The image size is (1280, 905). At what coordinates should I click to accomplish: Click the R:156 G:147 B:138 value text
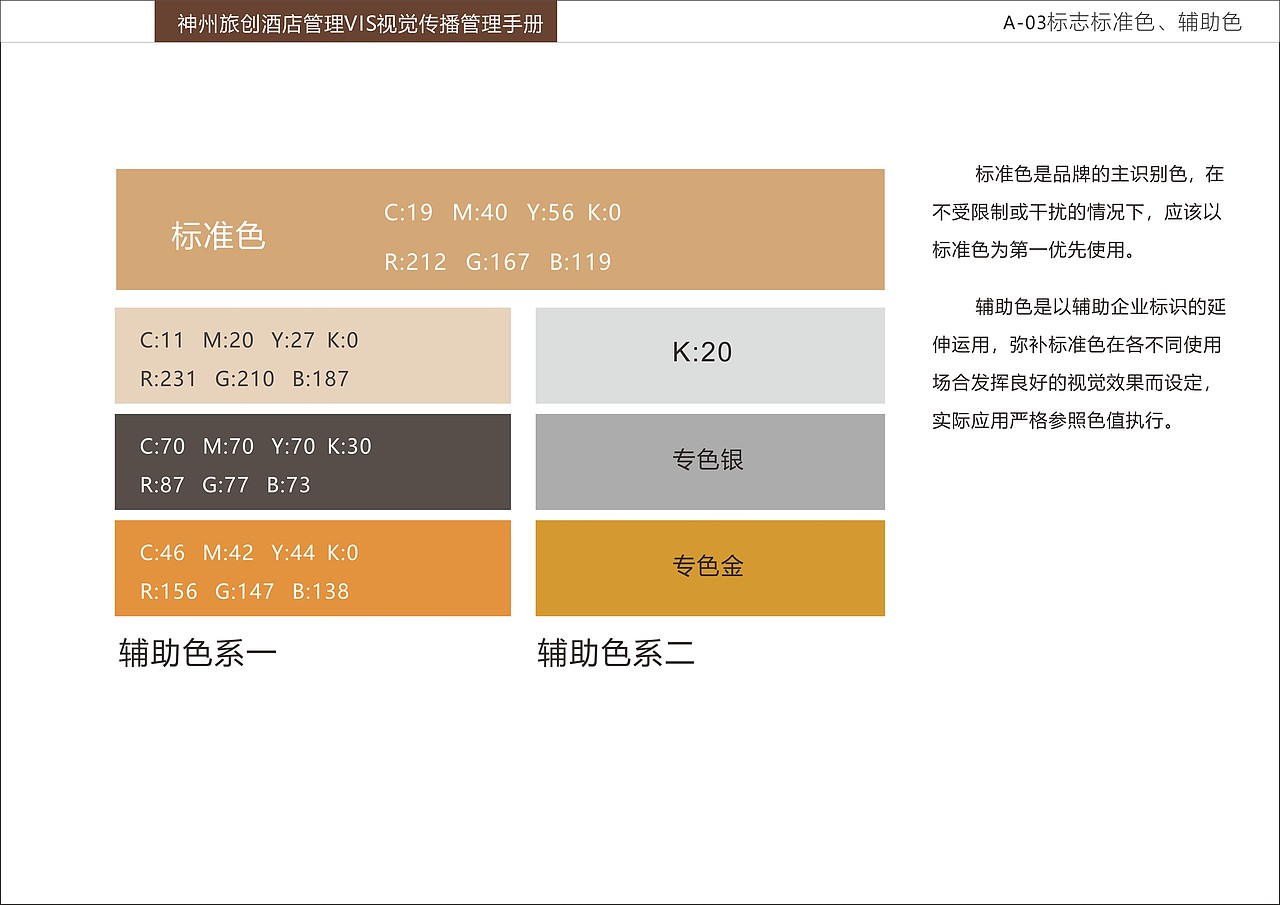point(240,591)
